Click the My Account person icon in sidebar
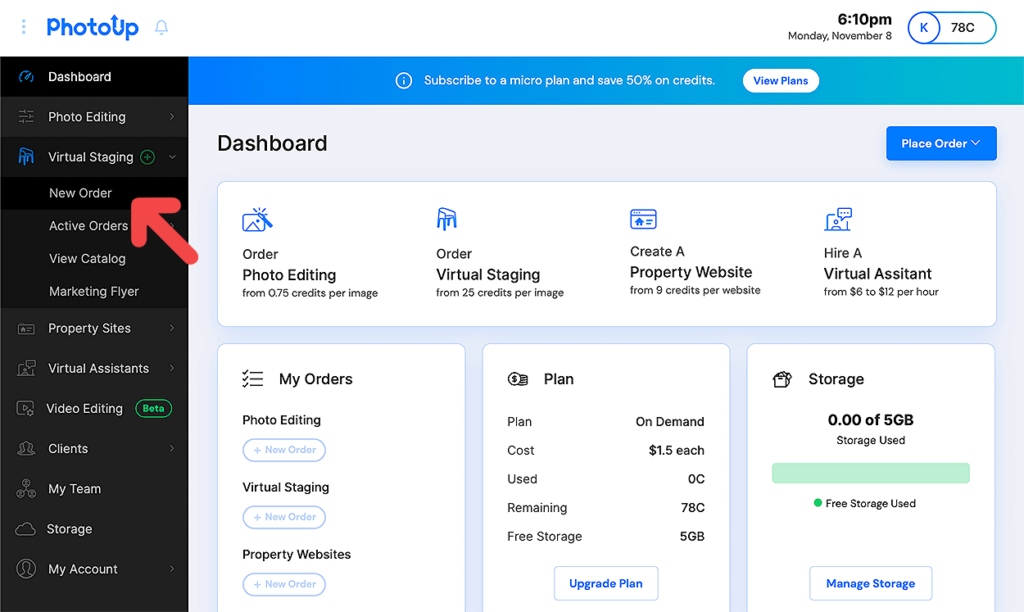Image resolution: width=1024 pixels, height=612 pixels. tap(26, 569)
